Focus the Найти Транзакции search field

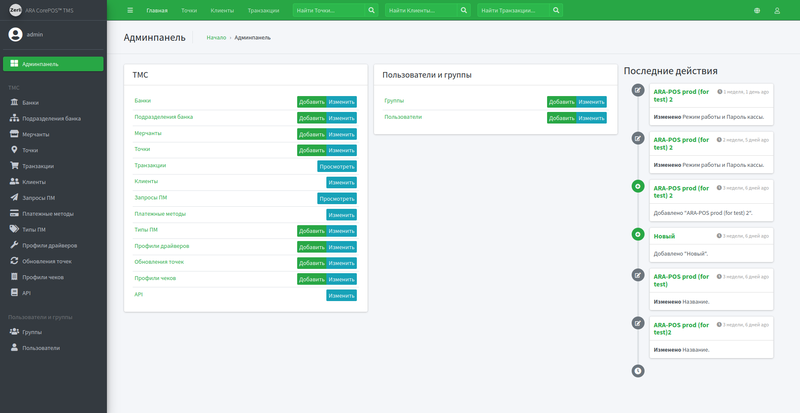(x=510, y=10)
